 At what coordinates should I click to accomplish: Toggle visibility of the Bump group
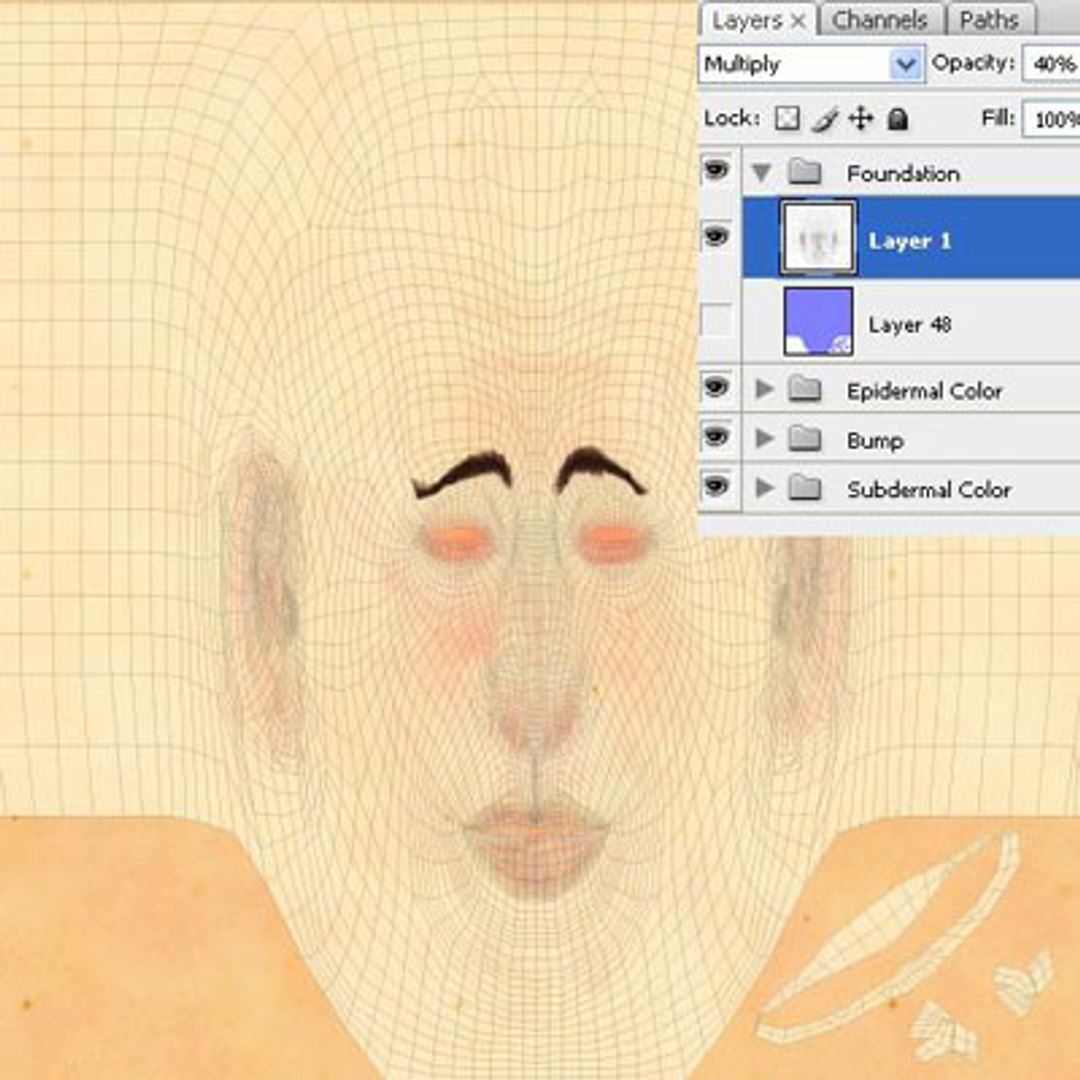coord(716,437)
